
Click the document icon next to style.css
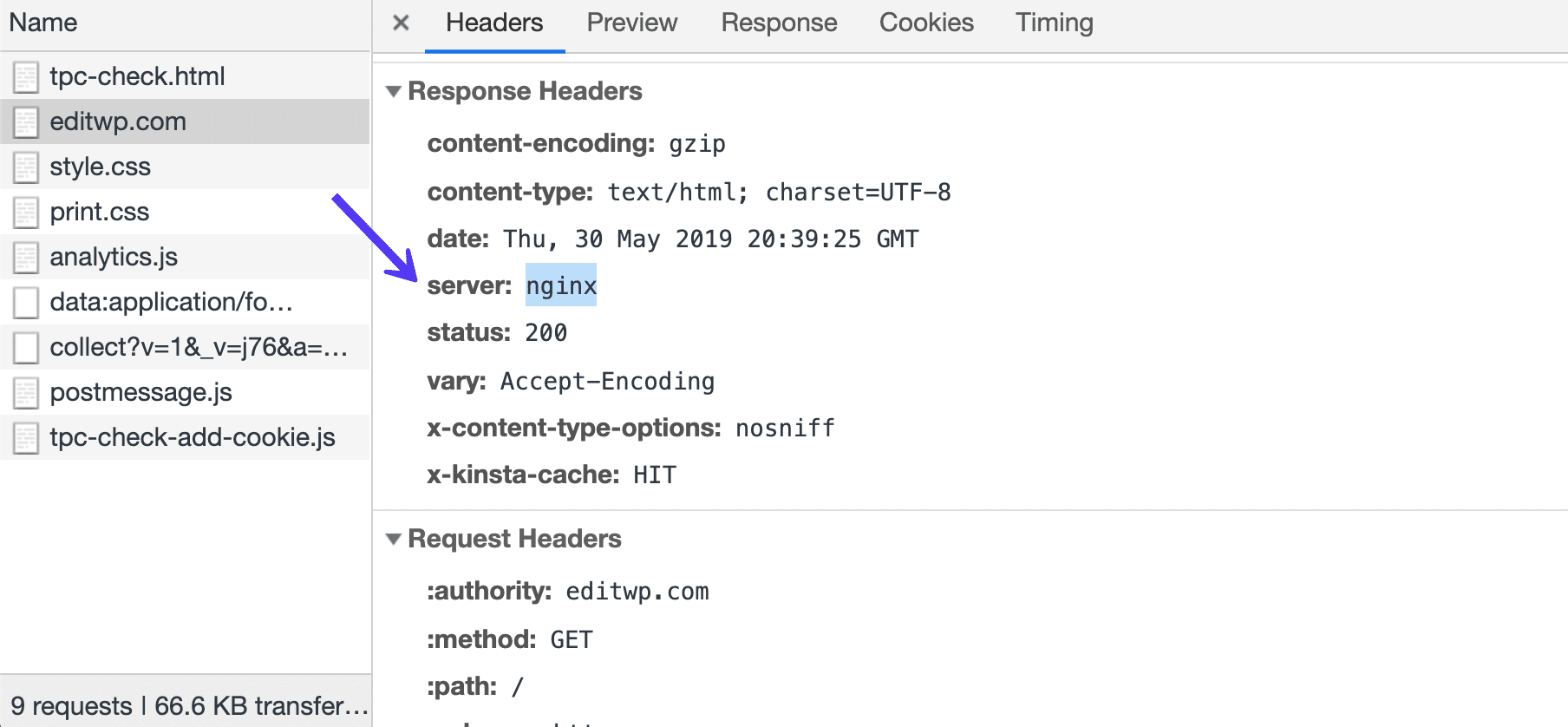coord(26,167)
